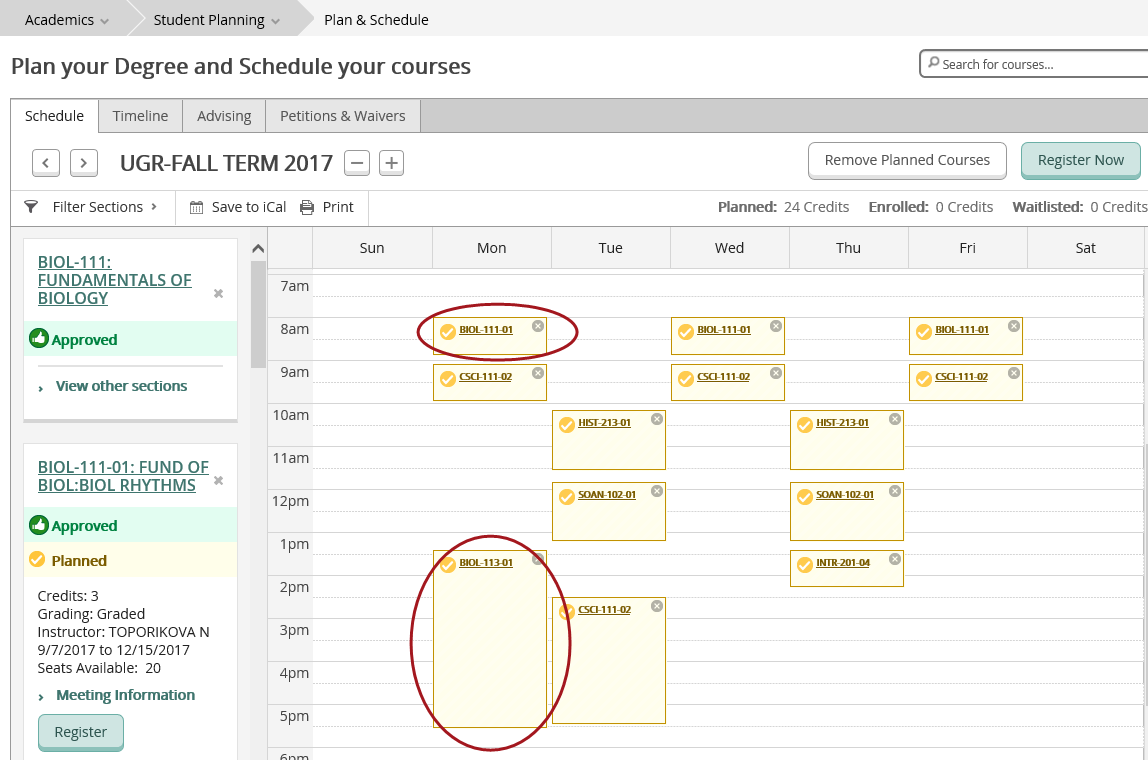The height and width of the screenshot is (760, 1148).
Task: Open the Petitions & Waivers tab
Action: (343, 116)
